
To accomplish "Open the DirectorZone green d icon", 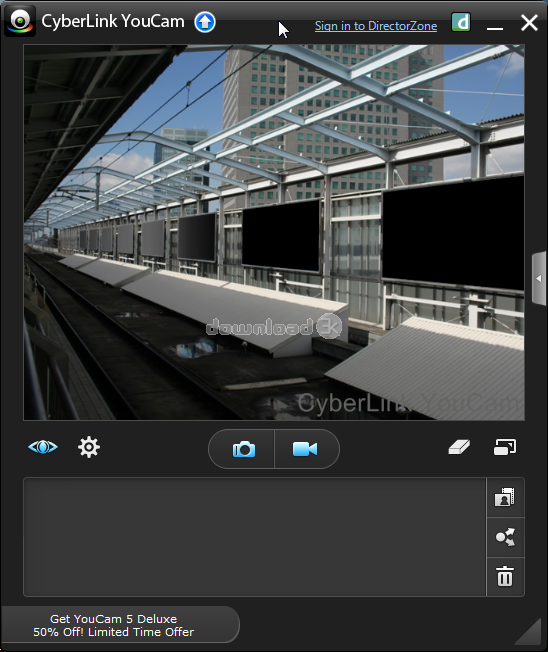I will pos(461,22).
